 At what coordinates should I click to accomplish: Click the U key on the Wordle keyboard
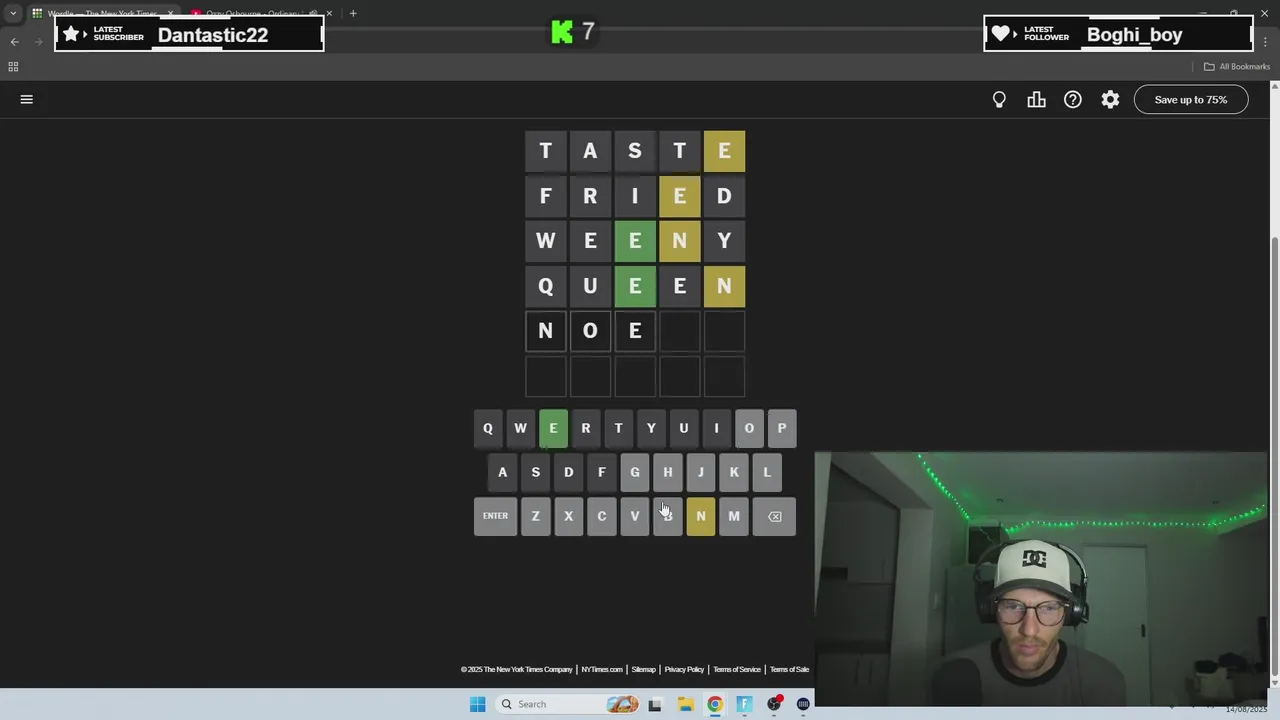point(684,428)
